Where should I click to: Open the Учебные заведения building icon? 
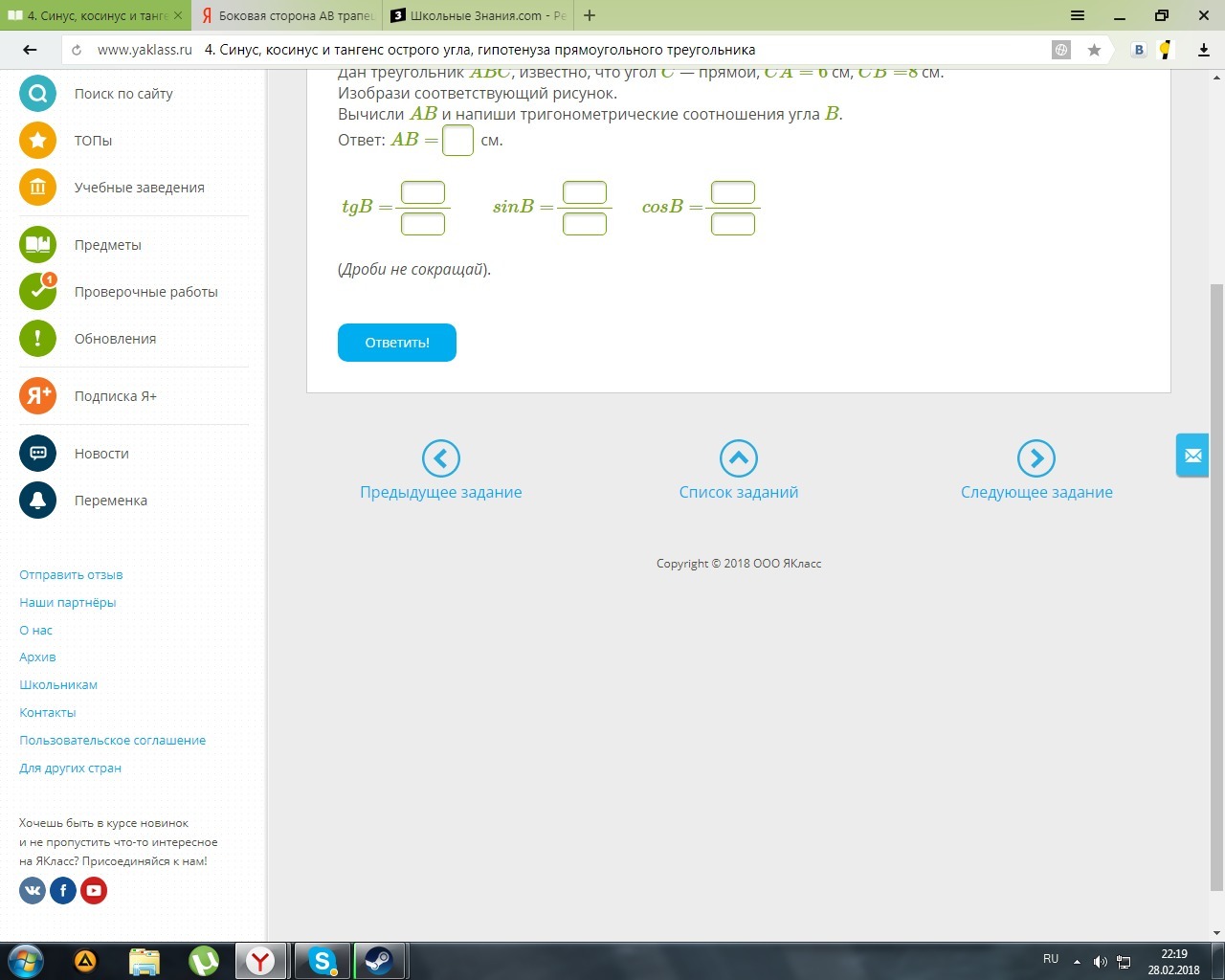[x=37, y=188]
